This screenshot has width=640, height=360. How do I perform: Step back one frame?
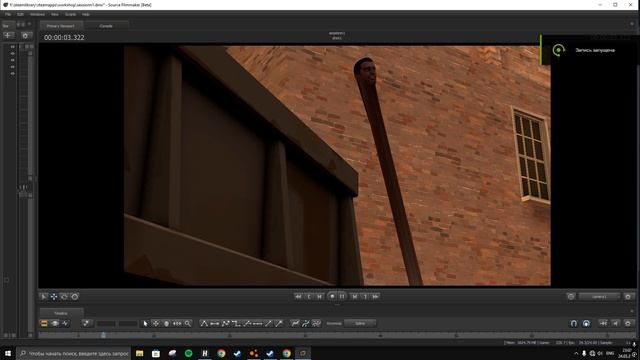point(320,296)
